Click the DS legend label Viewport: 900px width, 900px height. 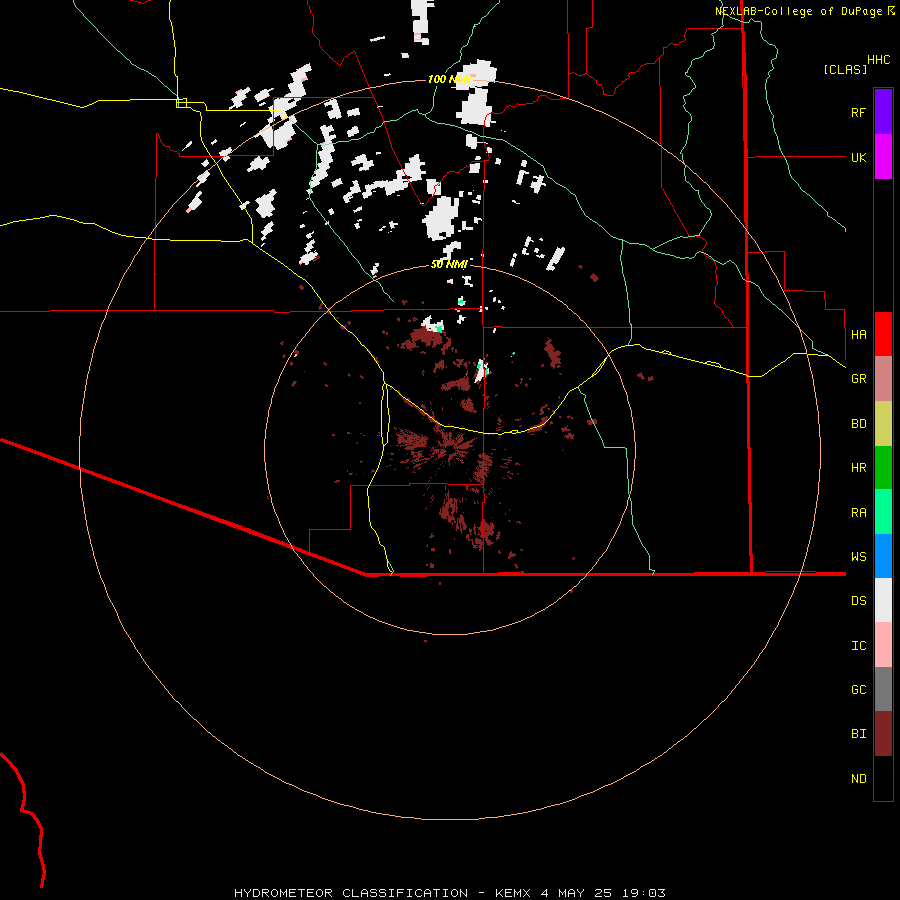coord(858,601)
